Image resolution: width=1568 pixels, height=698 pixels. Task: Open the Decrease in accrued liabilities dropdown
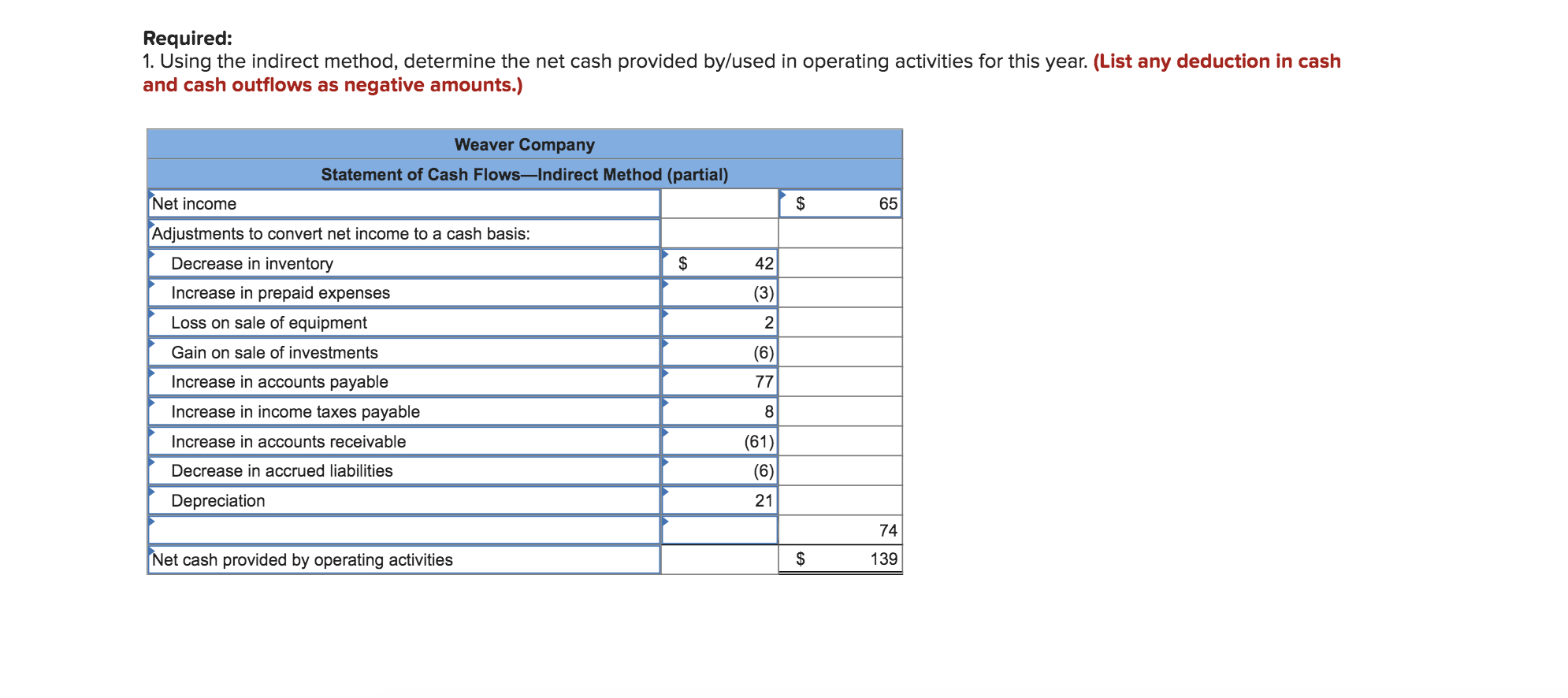pyautogui.click(x=404, y=470)
